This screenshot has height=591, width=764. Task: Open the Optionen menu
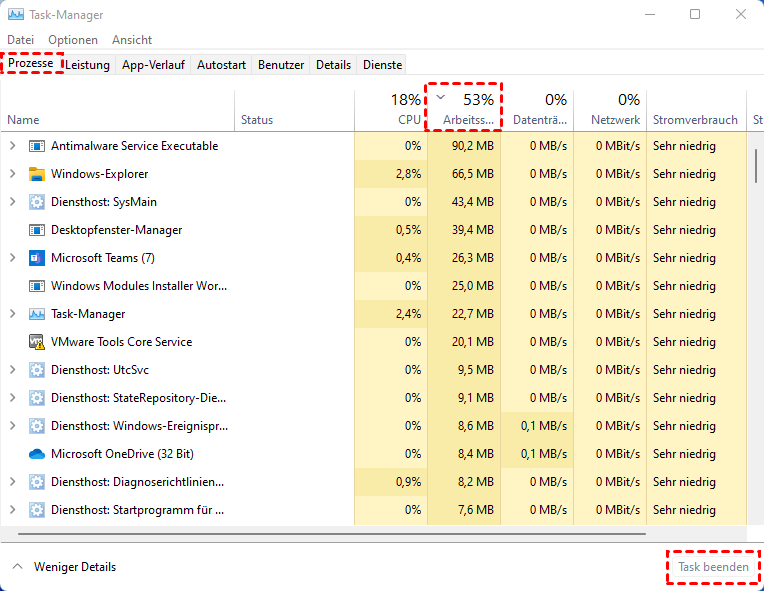pyautogui.click(x=73, y=40)
